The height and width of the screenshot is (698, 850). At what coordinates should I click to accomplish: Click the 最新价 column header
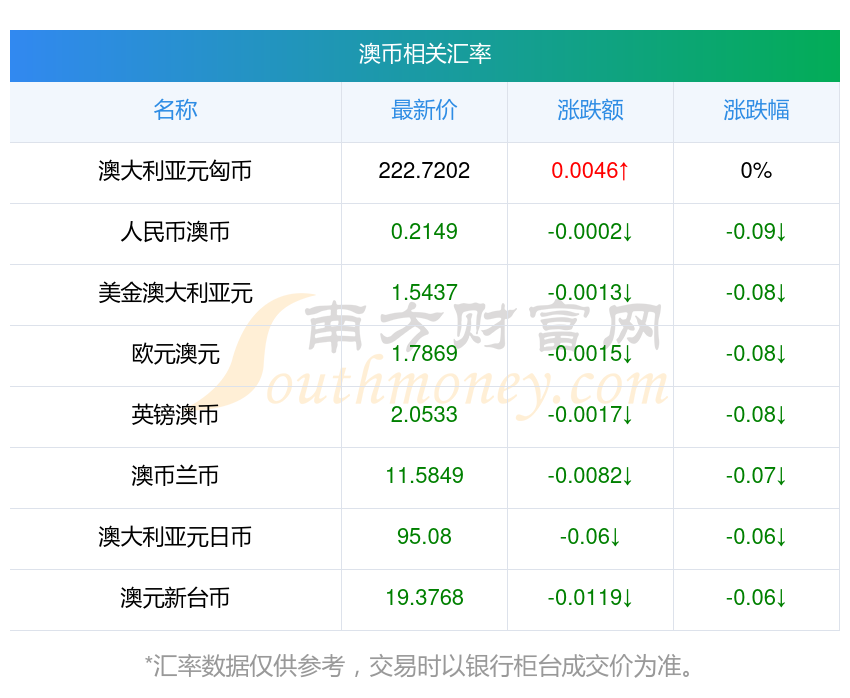424,110
